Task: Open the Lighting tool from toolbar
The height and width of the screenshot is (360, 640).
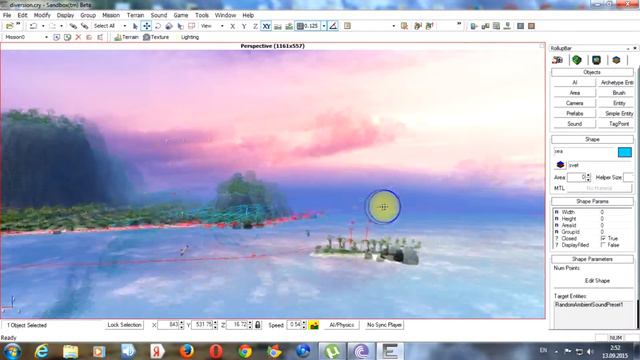Action: (x=189, y=37)
